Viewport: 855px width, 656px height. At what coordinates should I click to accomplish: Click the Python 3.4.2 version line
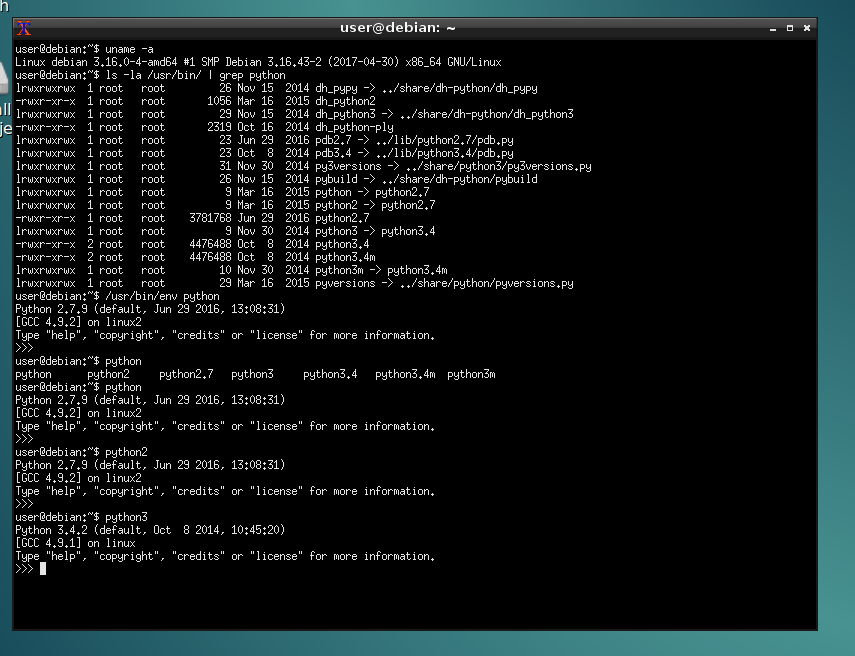150,531
